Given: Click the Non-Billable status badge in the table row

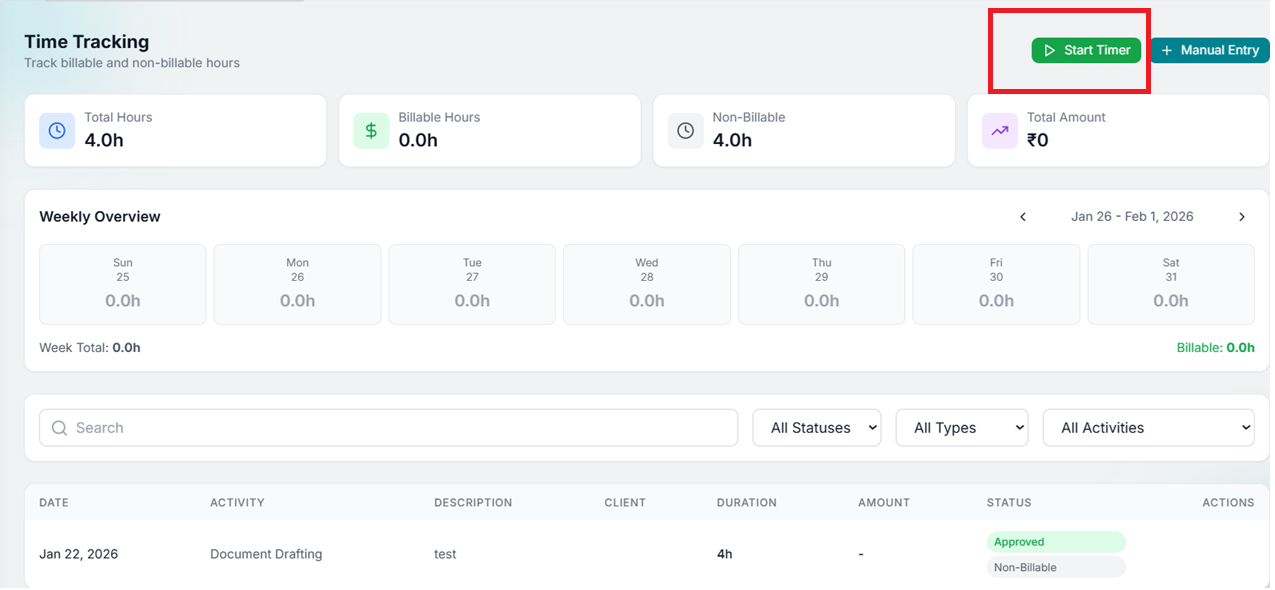Looking at the screenshot, I should coord(1056,567).
